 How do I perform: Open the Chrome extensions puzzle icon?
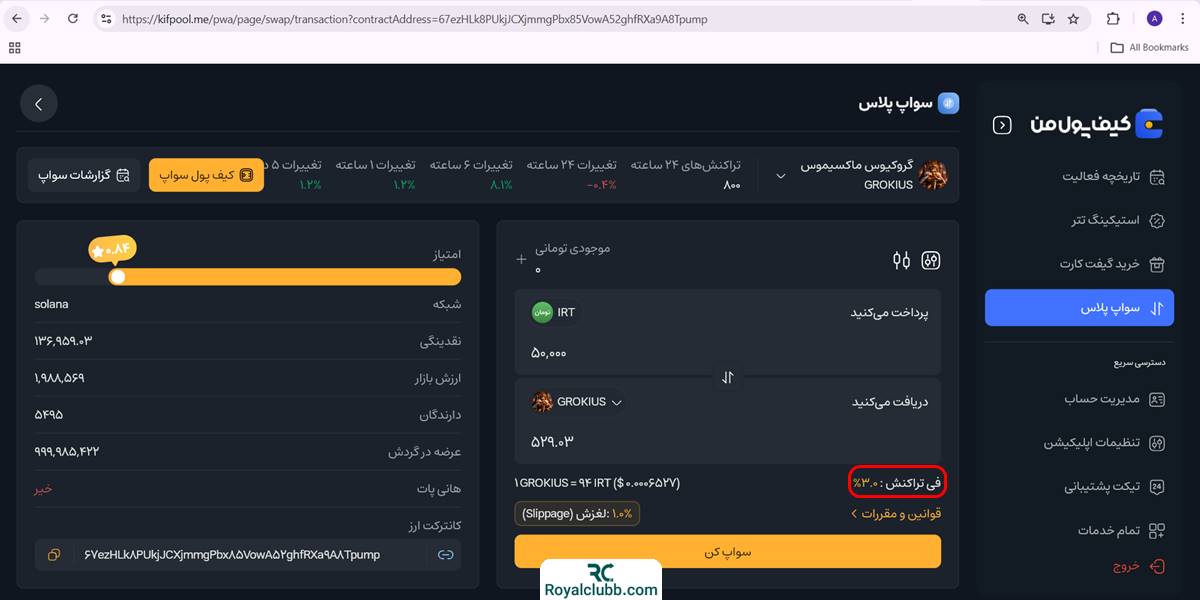pyautogui.click(x=1113, y=18)
